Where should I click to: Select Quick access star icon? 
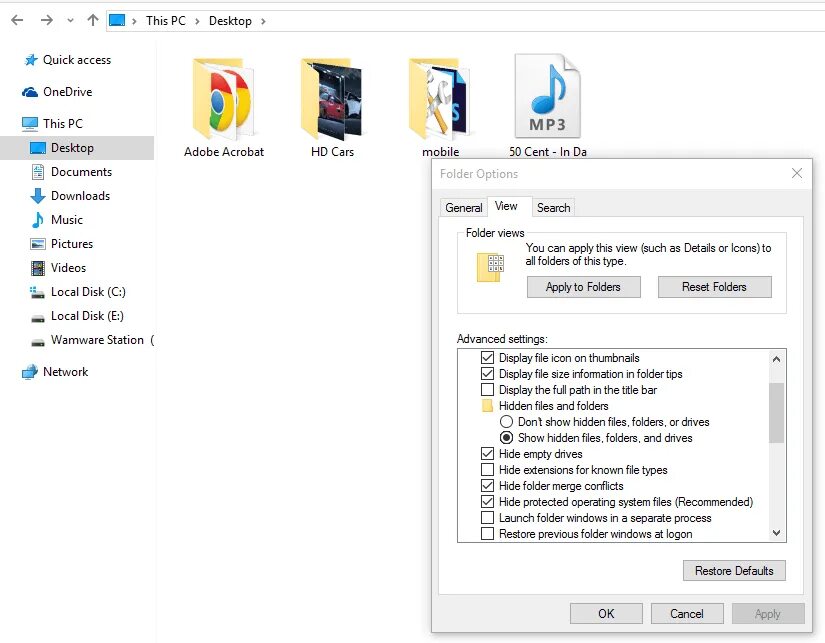point(31,60)
